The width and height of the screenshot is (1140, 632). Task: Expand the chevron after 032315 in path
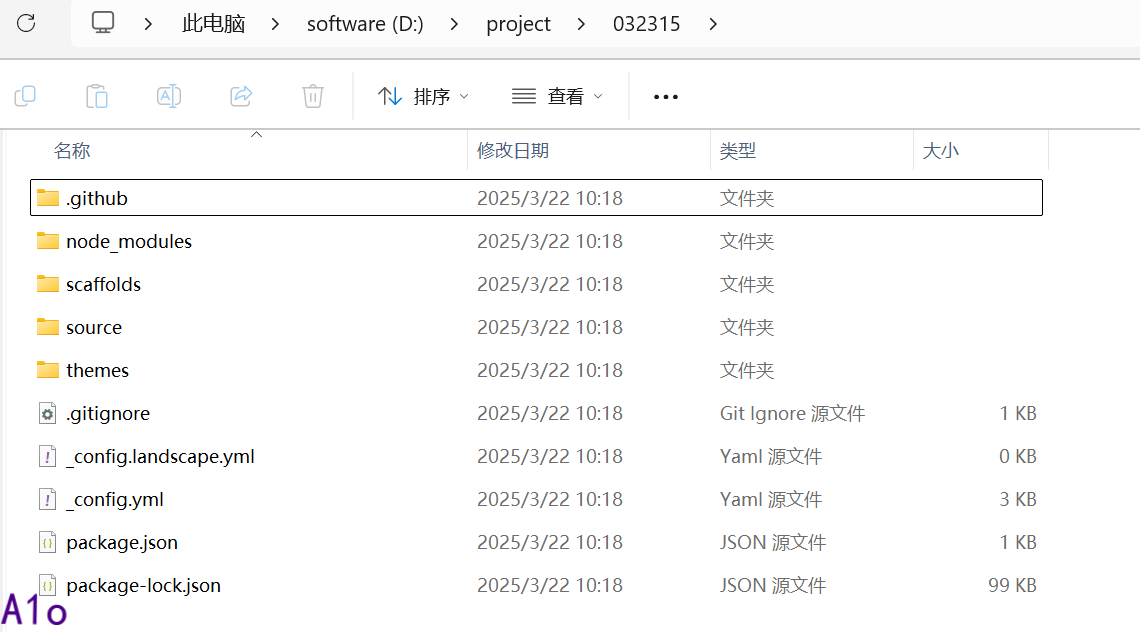(713, 24)
